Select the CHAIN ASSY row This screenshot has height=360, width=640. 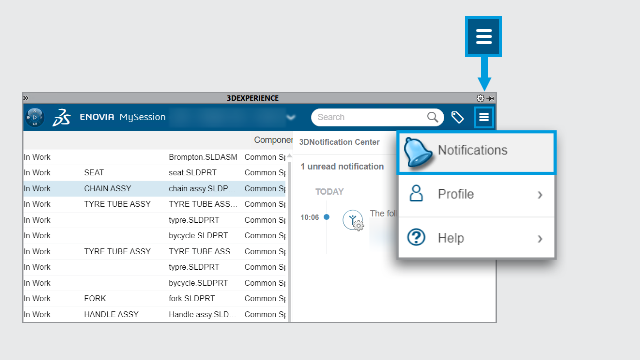[x=154, y=189]
